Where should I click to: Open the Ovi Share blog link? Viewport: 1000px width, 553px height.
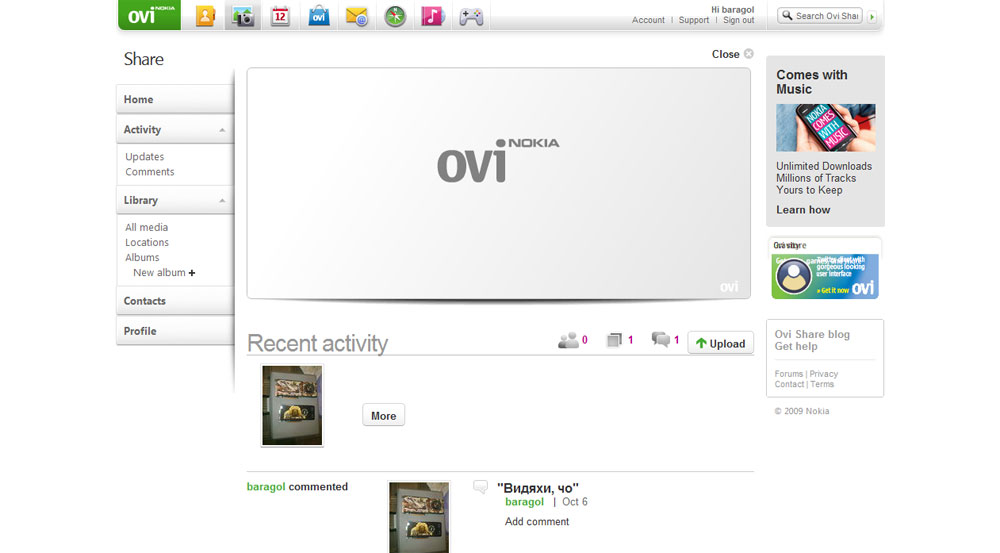click(812, 334)
